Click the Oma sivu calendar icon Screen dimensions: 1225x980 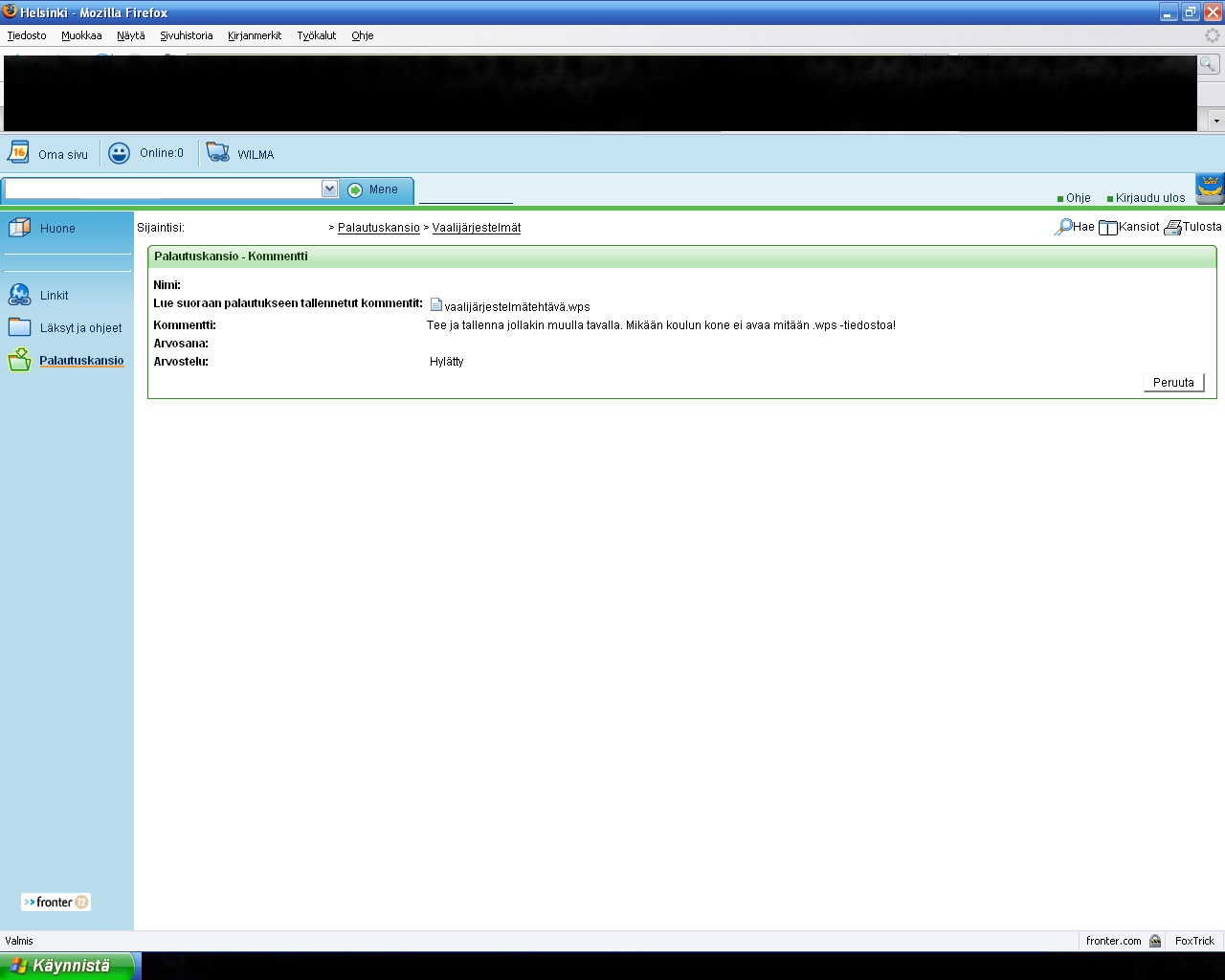tap(18, 152)
